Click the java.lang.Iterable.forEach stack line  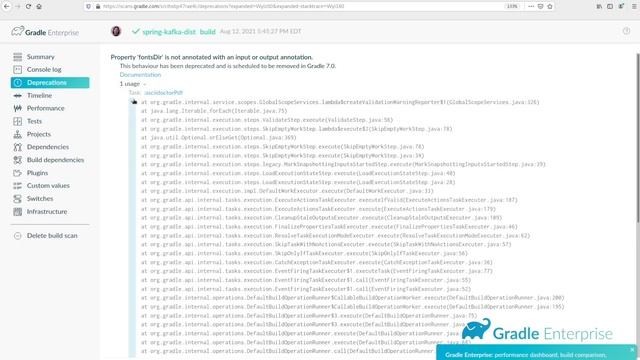(214, 111)
